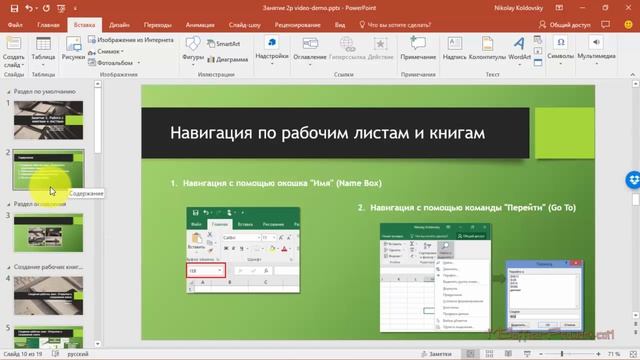Click zoom in plus button
The width and height of the screenshot is (640, 360).
[x=598, y=354]
